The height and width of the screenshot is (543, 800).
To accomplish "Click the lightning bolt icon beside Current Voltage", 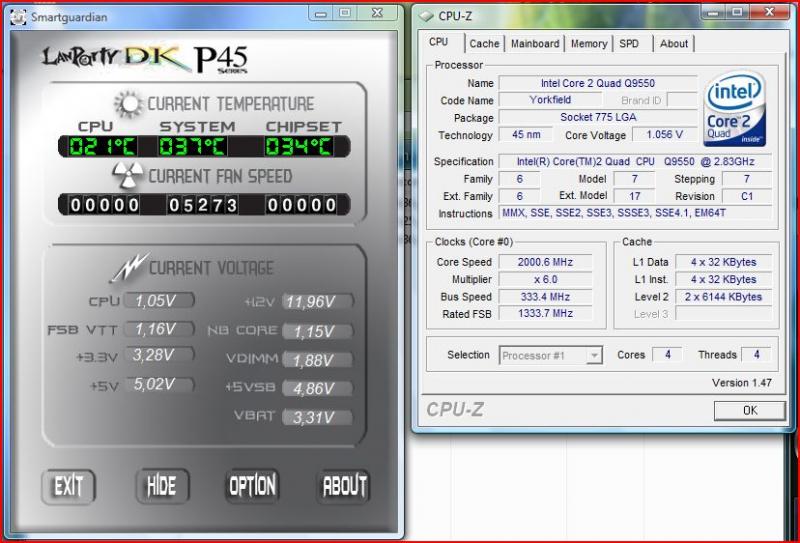I will (129, 267).
